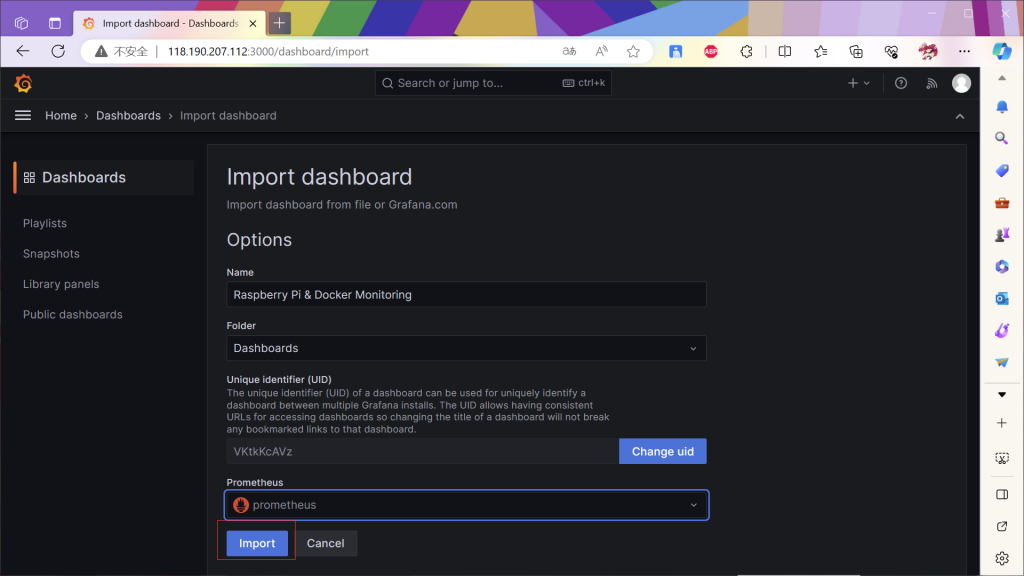This screenshot has height=576, width=1024.
Task: Close the Import dashboard tab
Action: [253, 24]
